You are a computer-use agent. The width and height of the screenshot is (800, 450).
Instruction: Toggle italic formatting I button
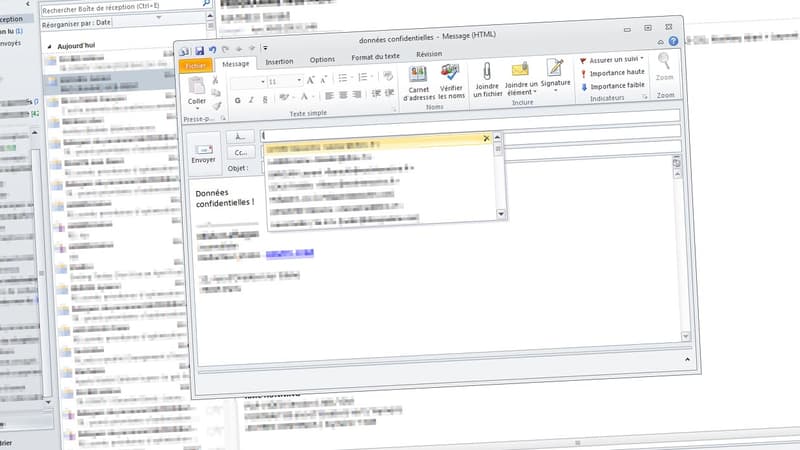(251, 100)
